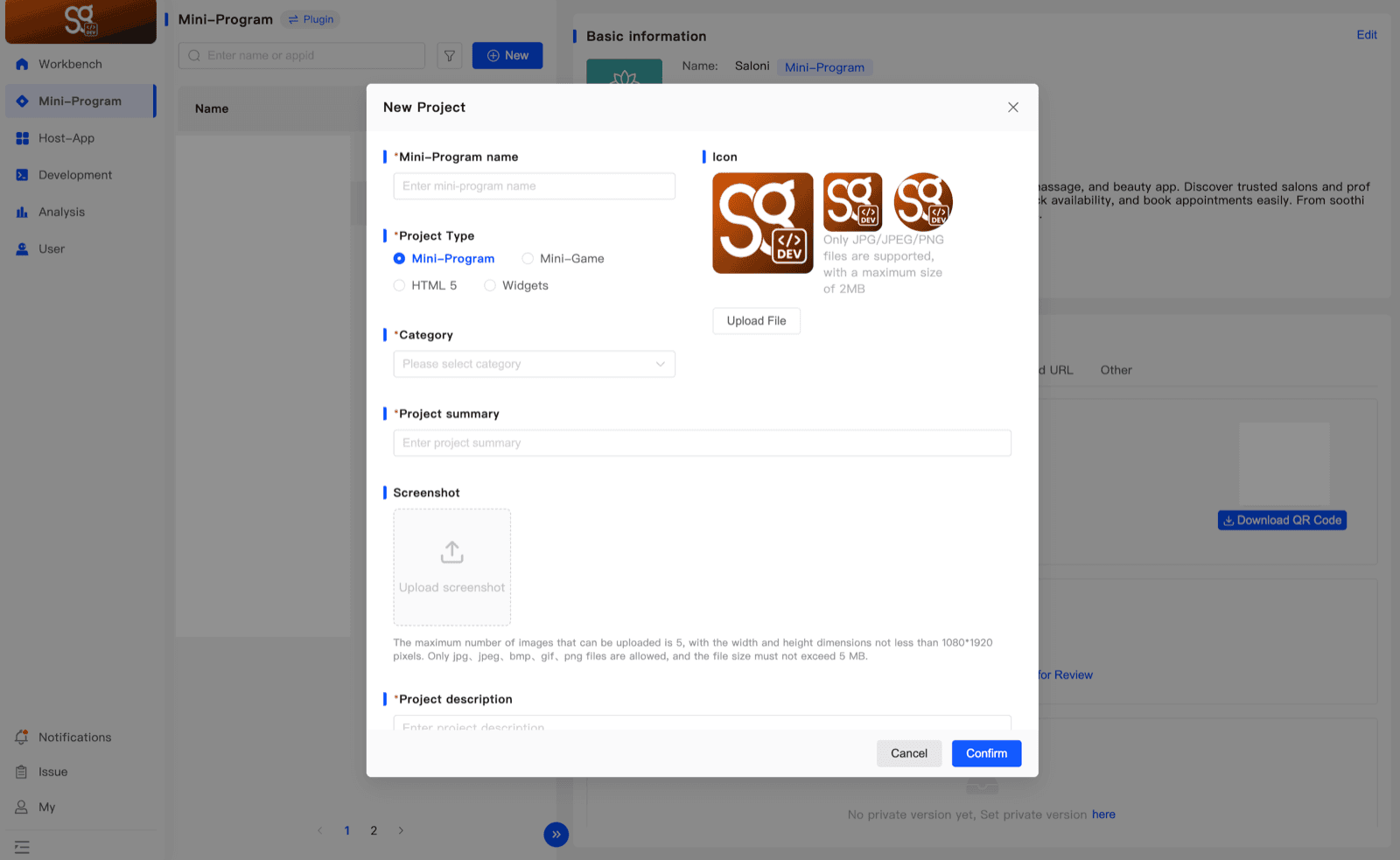Switch to the Other tab
The height and width of the screenshot is (860, 1400).
click(x=1116, y=370)
